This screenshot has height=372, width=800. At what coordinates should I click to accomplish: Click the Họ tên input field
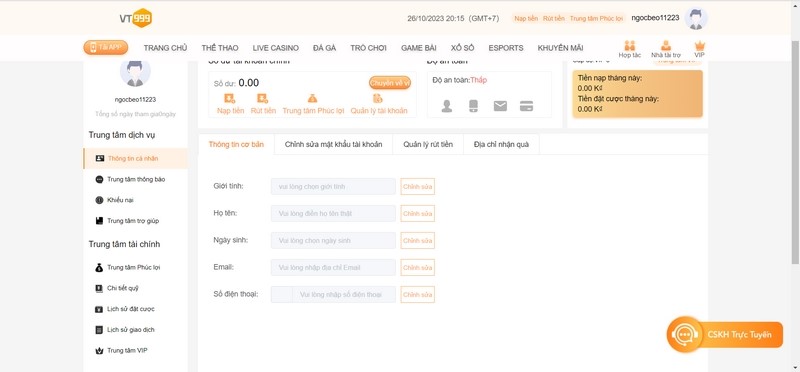tap(333, 213)
